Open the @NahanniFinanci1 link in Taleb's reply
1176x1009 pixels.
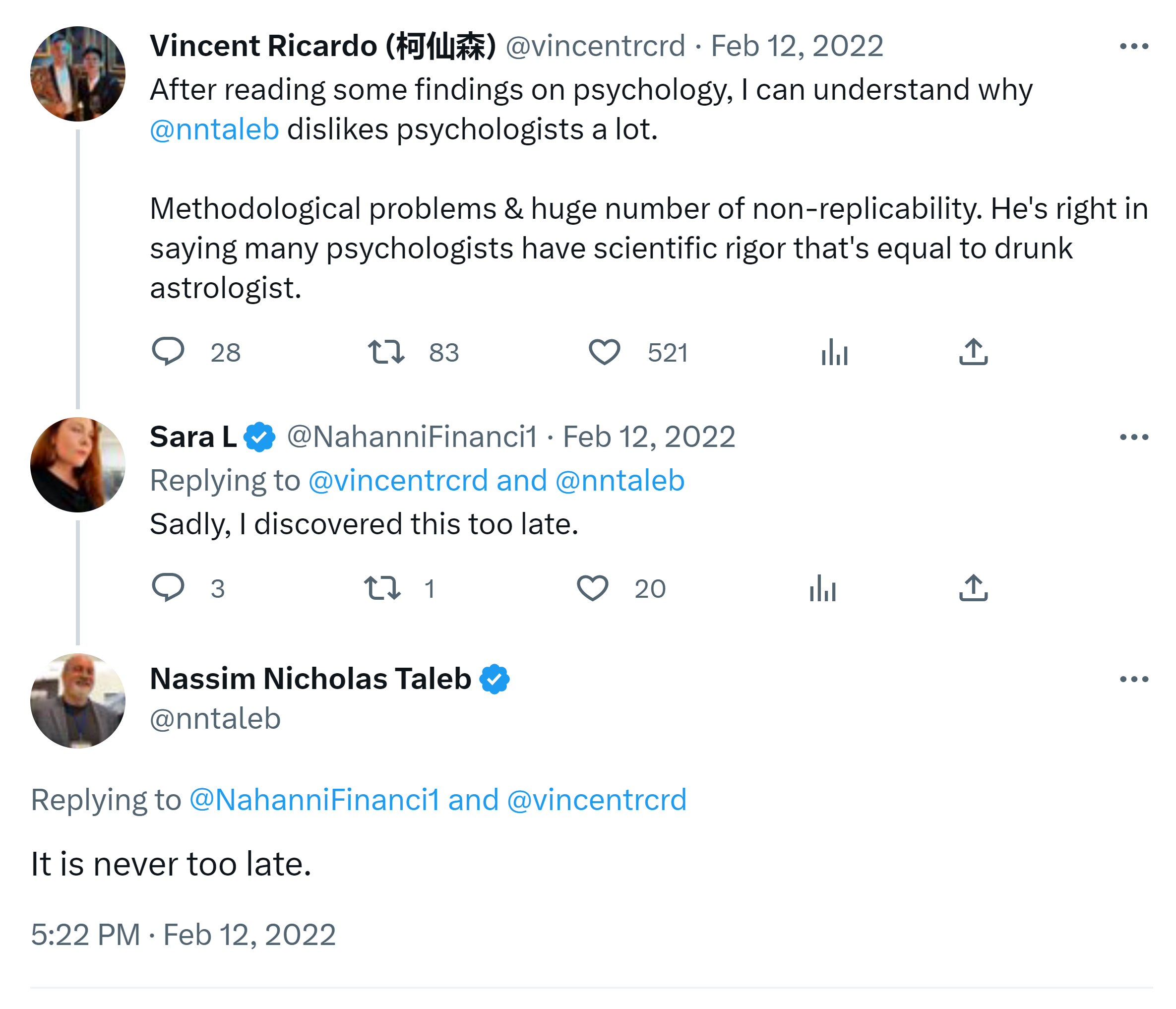314,800
